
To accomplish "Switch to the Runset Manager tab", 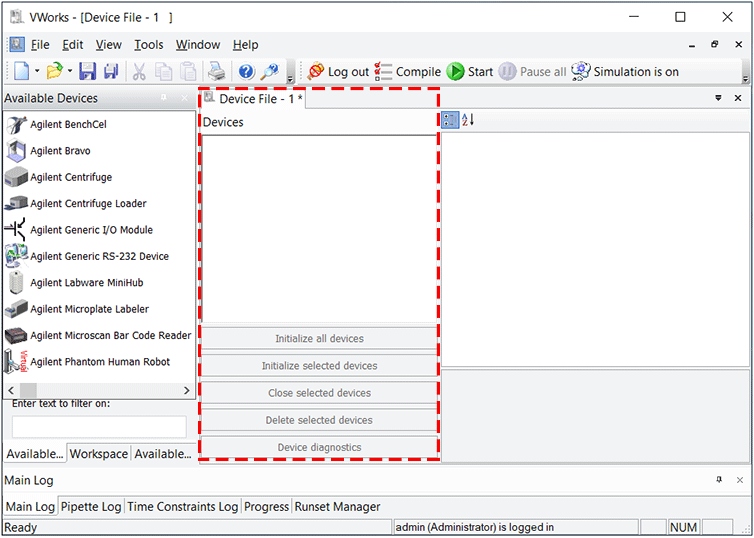I will click(338, 507).
